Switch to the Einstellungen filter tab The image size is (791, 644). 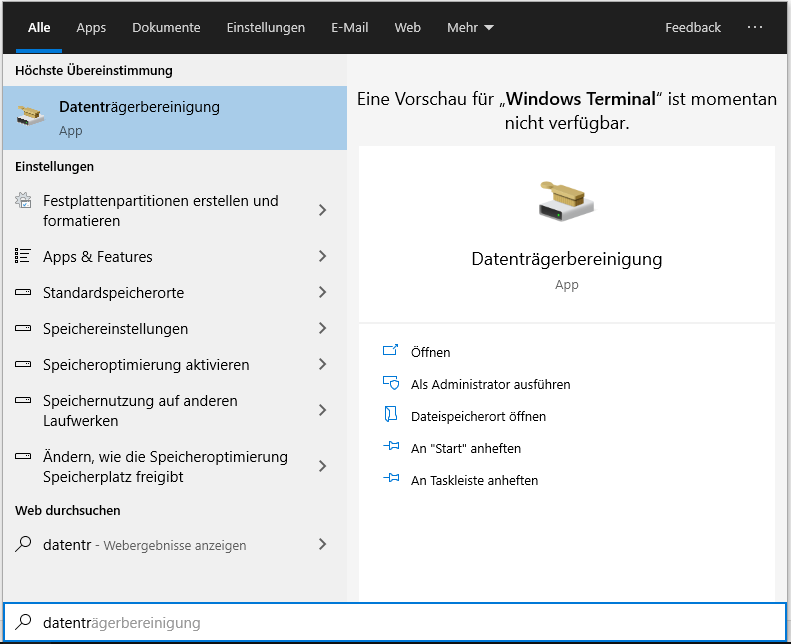pyautogui.click(x=265, y=27)
